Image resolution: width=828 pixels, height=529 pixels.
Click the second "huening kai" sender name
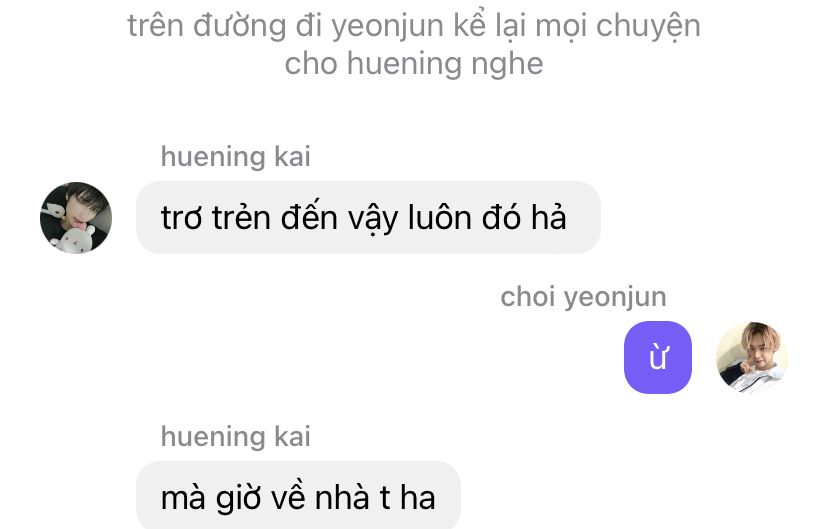236,437
